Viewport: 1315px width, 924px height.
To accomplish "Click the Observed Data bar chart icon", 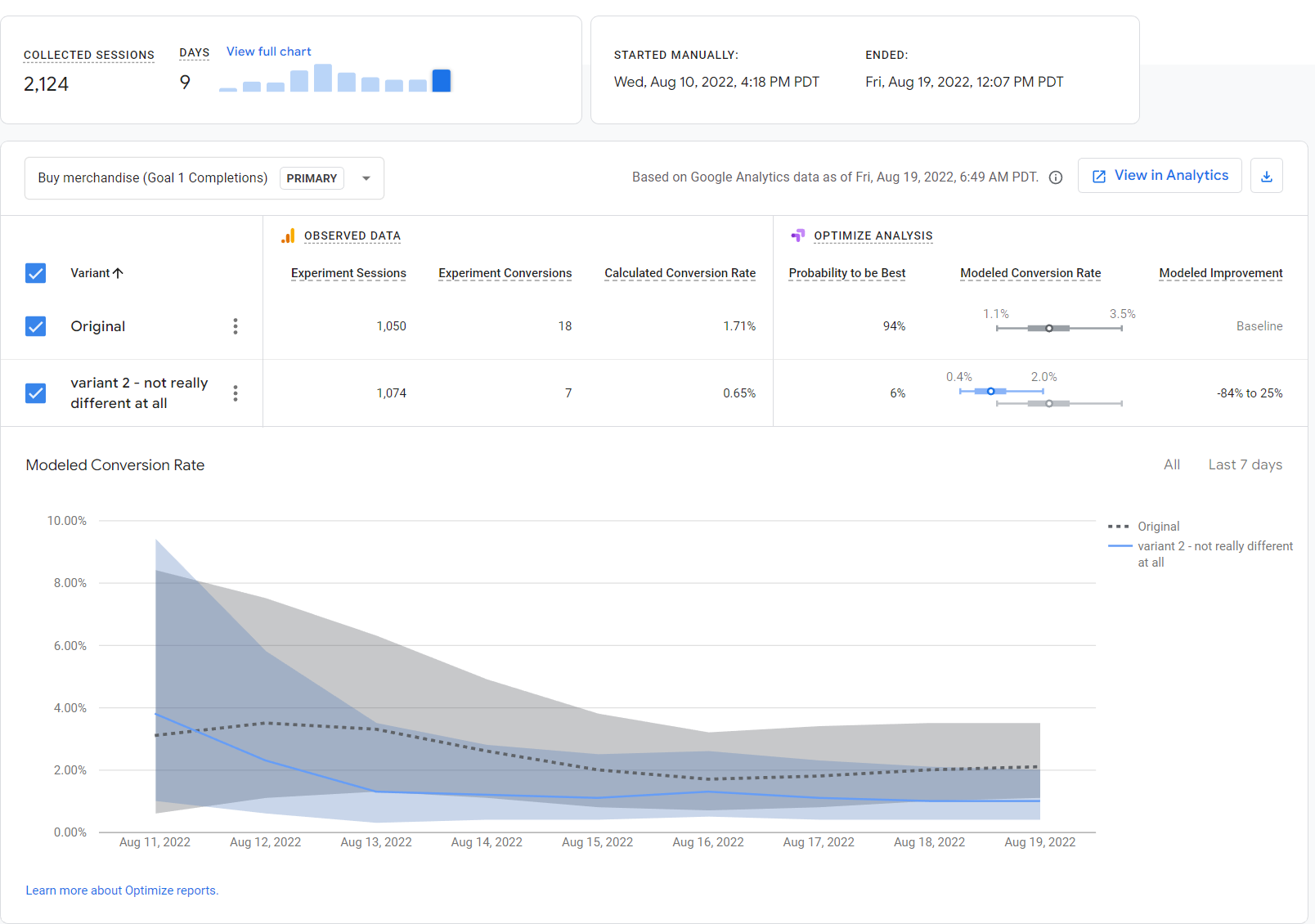I will 288,236.
